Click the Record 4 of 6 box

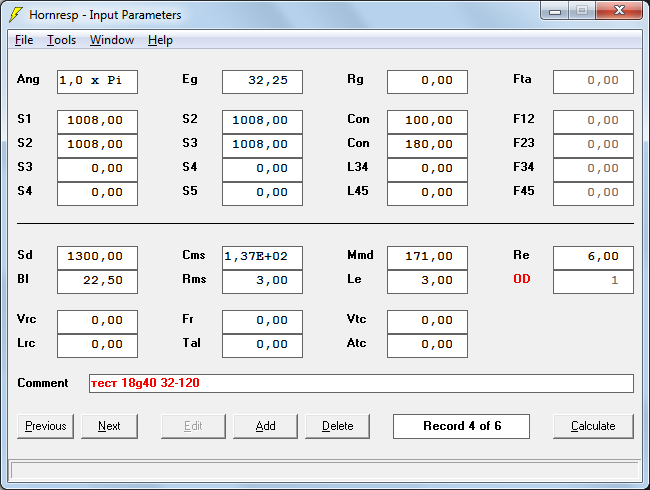pos(461,426)
